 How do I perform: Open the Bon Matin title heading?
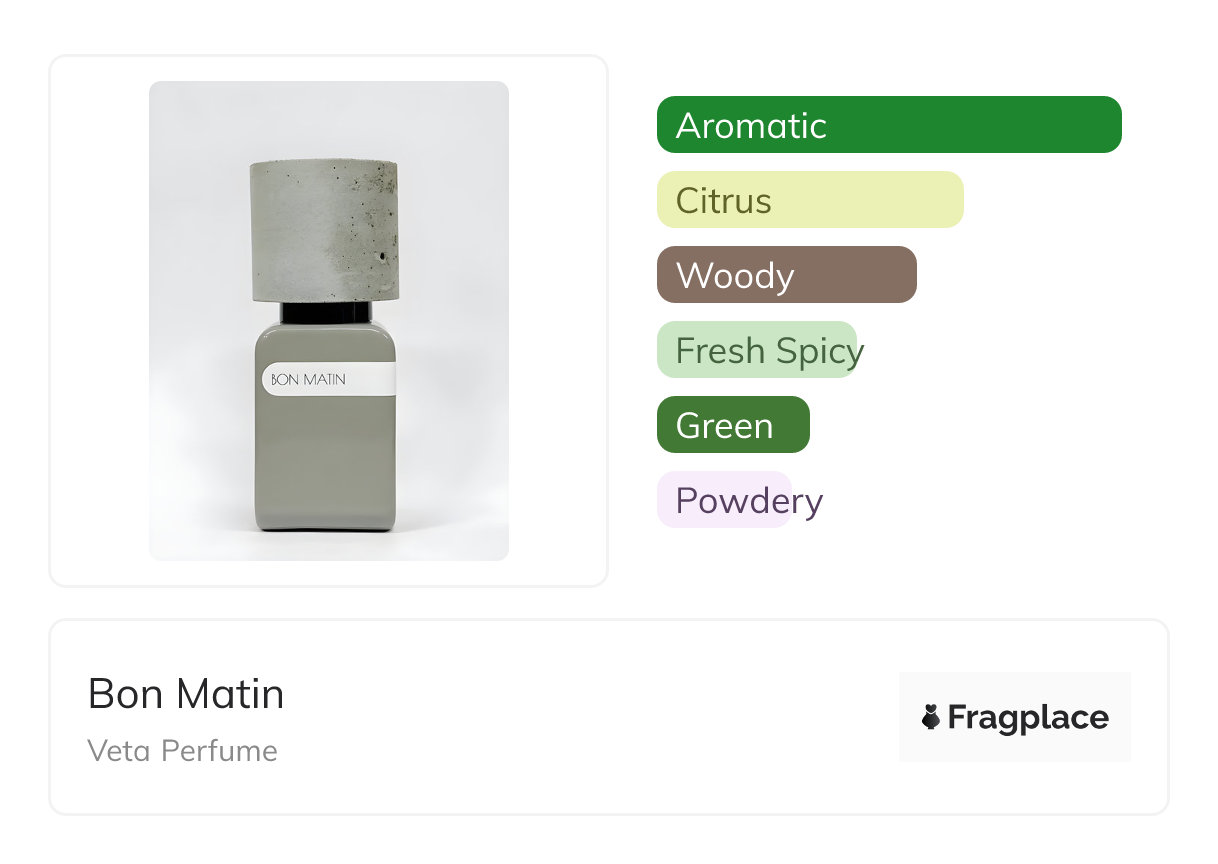(x=186, y=694)
